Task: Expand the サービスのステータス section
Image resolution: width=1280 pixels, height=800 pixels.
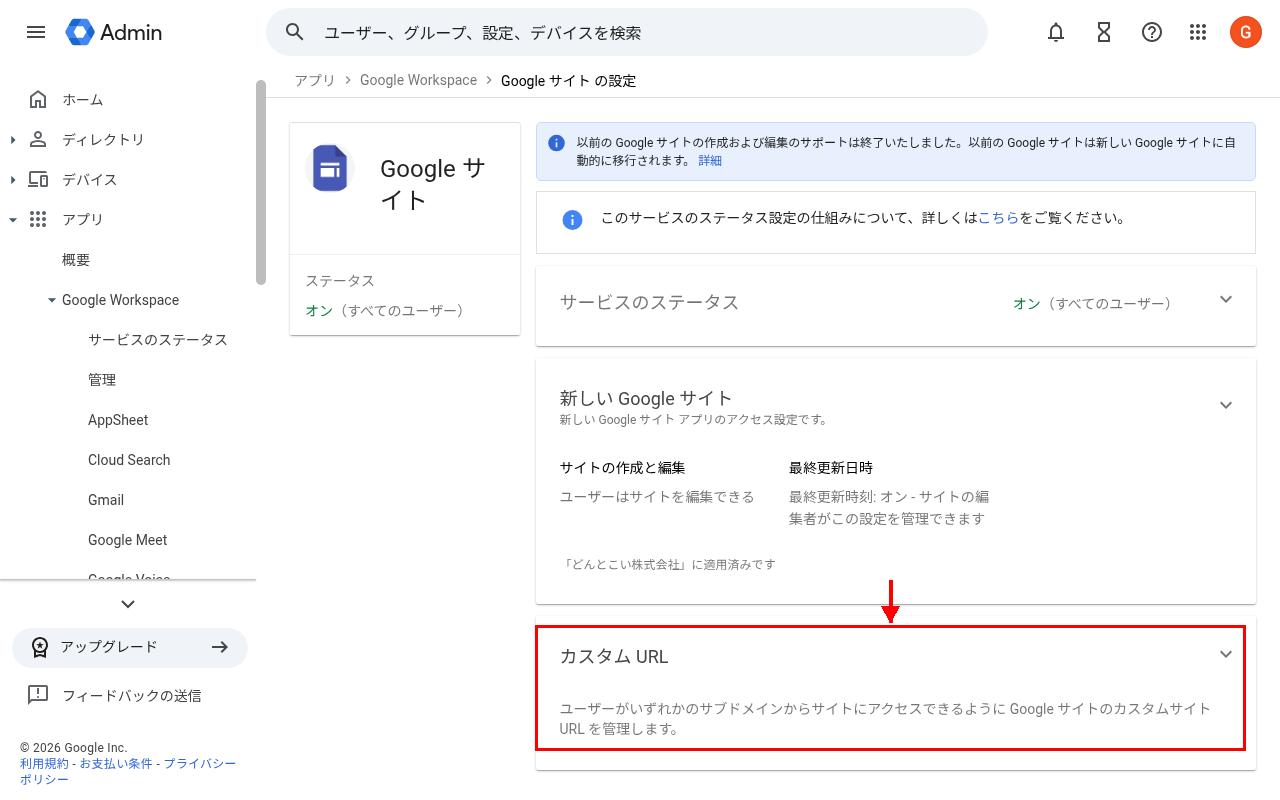Action: click(x=1226, y=299)
